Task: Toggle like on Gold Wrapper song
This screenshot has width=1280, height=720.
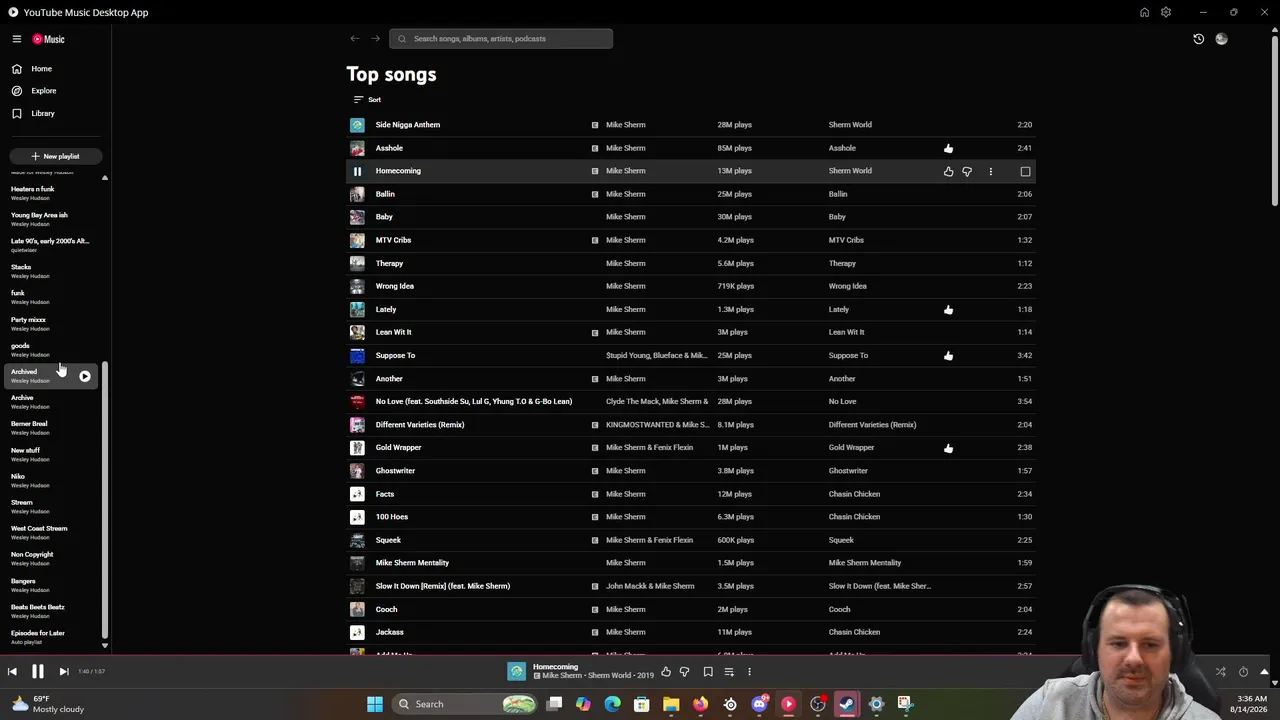Action: click(x=948, y=448)
